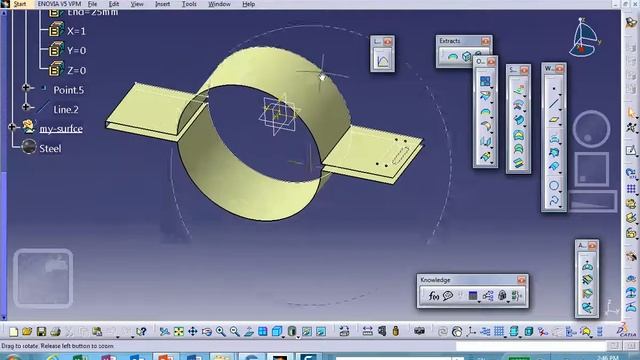Viewport: 640px width, 360px height.
Task: Click the Measure Inertia weight icon
Action: [396, 331]
